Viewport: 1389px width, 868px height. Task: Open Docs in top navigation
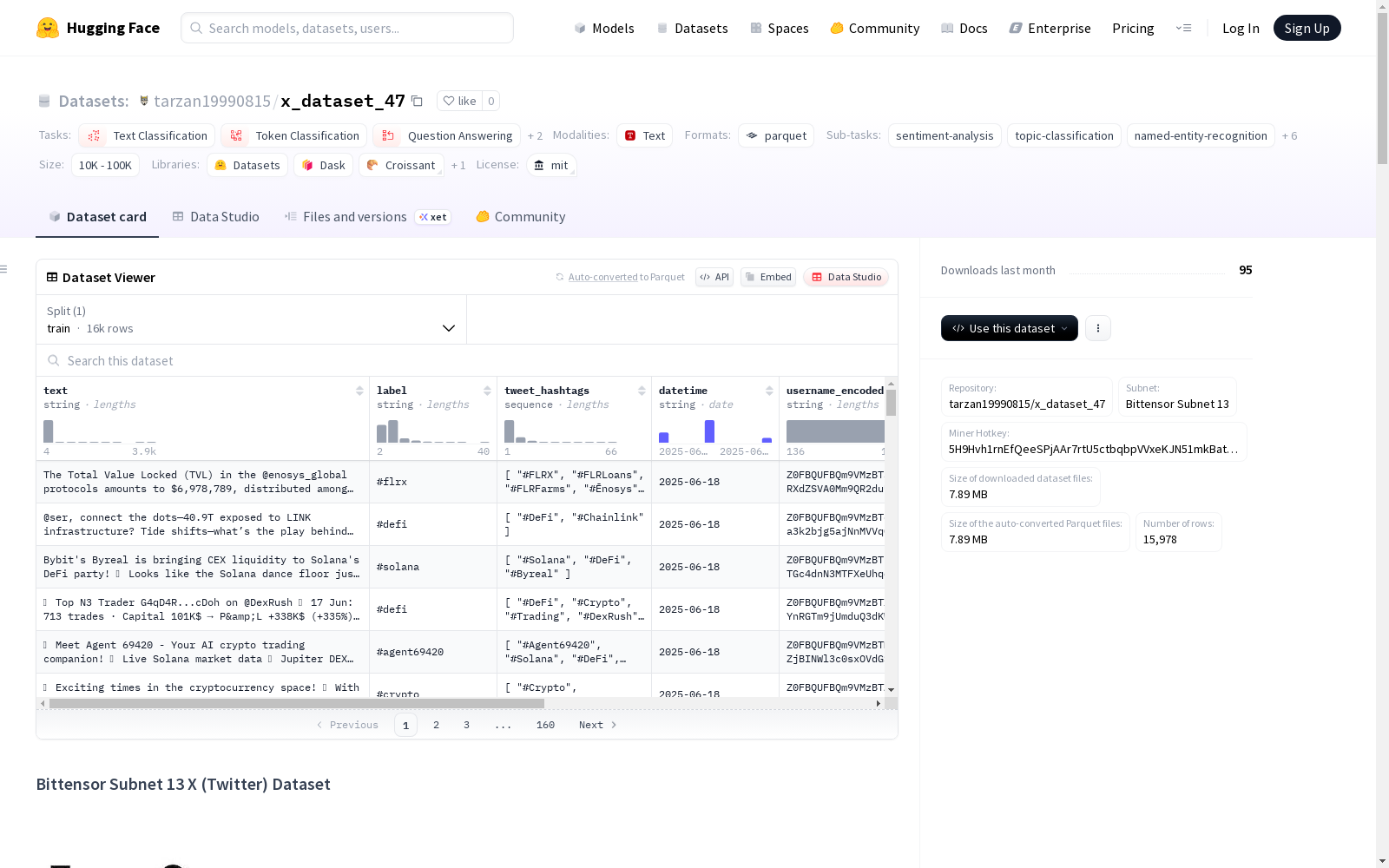coord(964,28)
